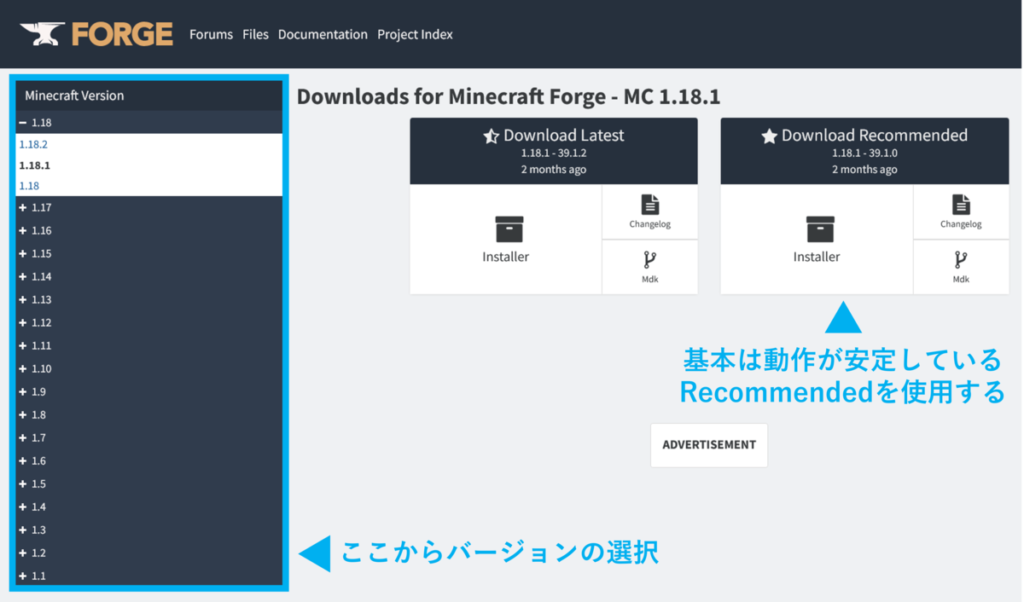This screenshot has width=1024, height=602.
Task: Click Installer icon under Download Latest
Action: [509, 229]
